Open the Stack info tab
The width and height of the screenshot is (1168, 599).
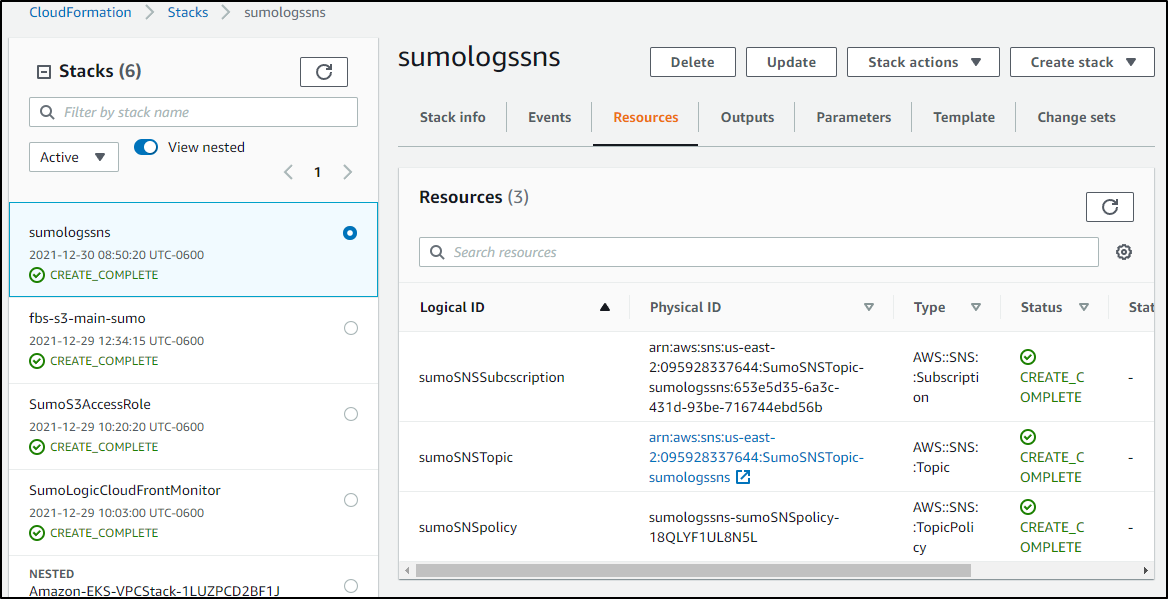(452, 117)
